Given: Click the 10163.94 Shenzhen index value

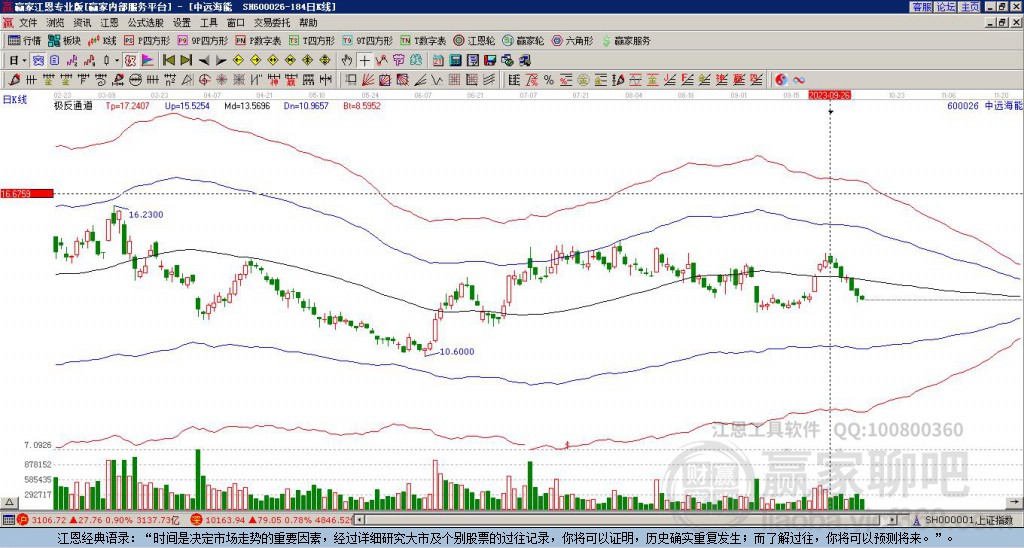Looking at the screenshot, I should pos(224,520).
